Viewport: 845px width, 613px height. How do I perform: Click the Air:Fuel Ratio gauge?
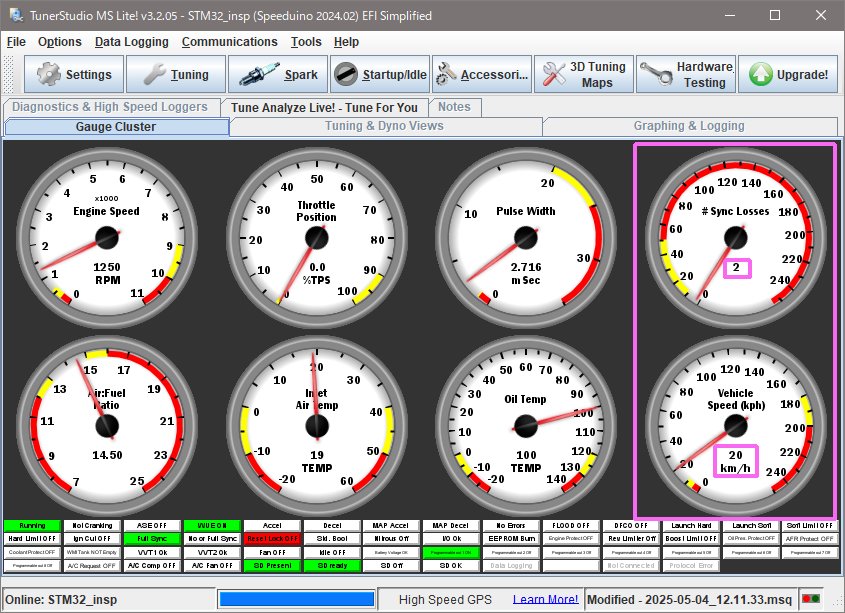click(x=107, y=426)
